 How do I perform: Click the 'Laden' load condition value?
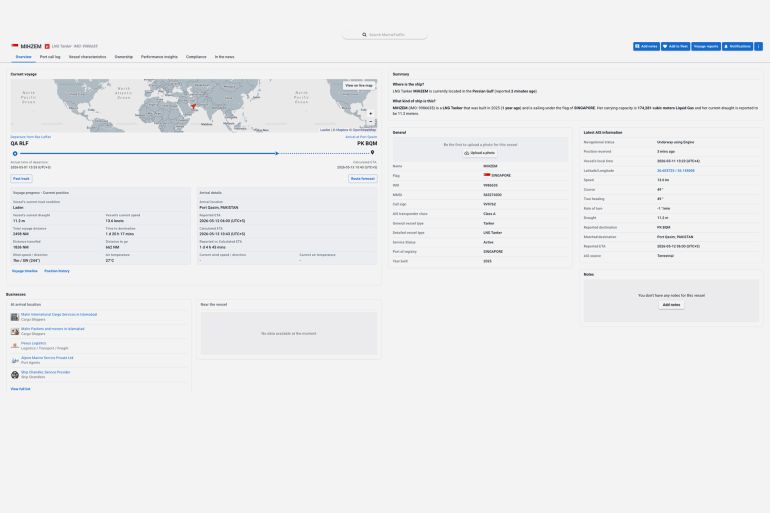pyautogui.click(x=18, y=208)
